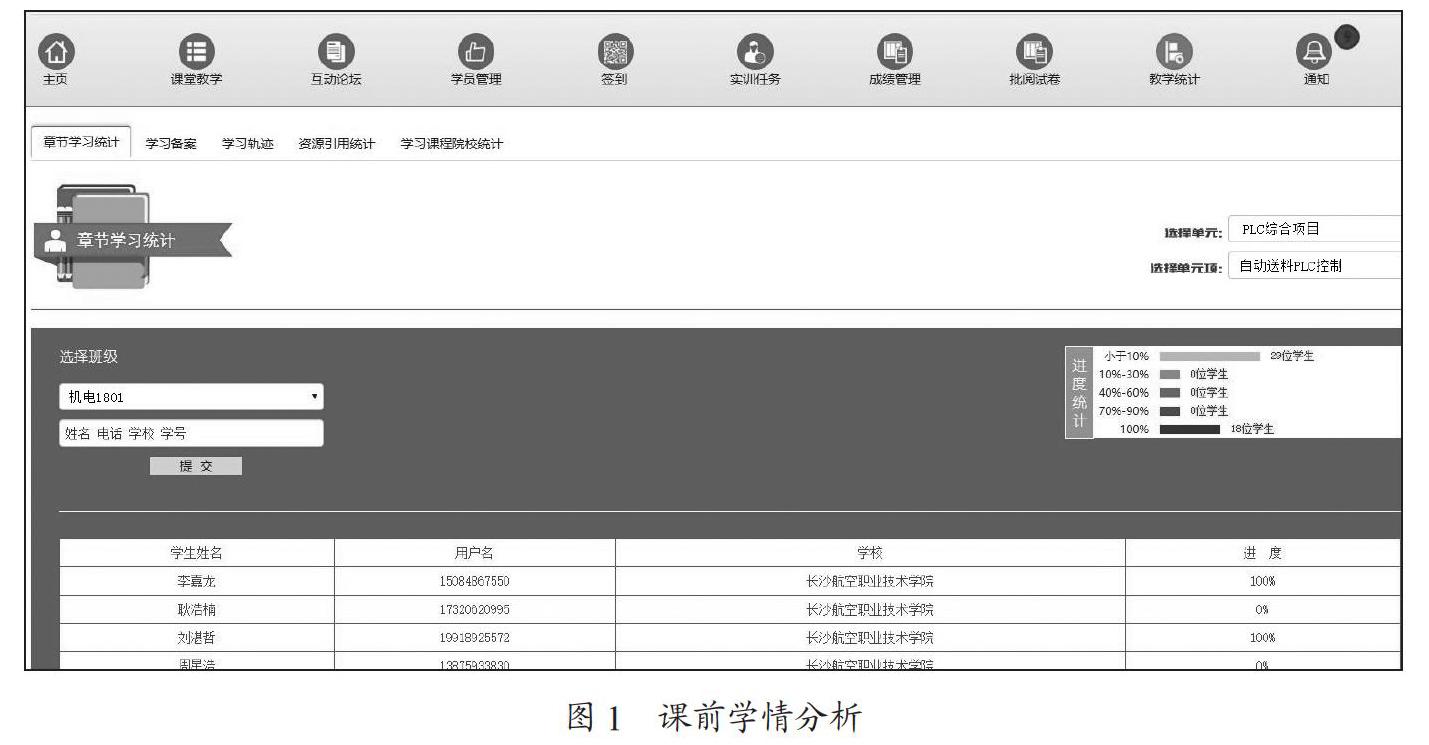Click the 40%-60% progress legend swatch
The width and height of the screenshot is (1429, 745).
coord(1169,392)
